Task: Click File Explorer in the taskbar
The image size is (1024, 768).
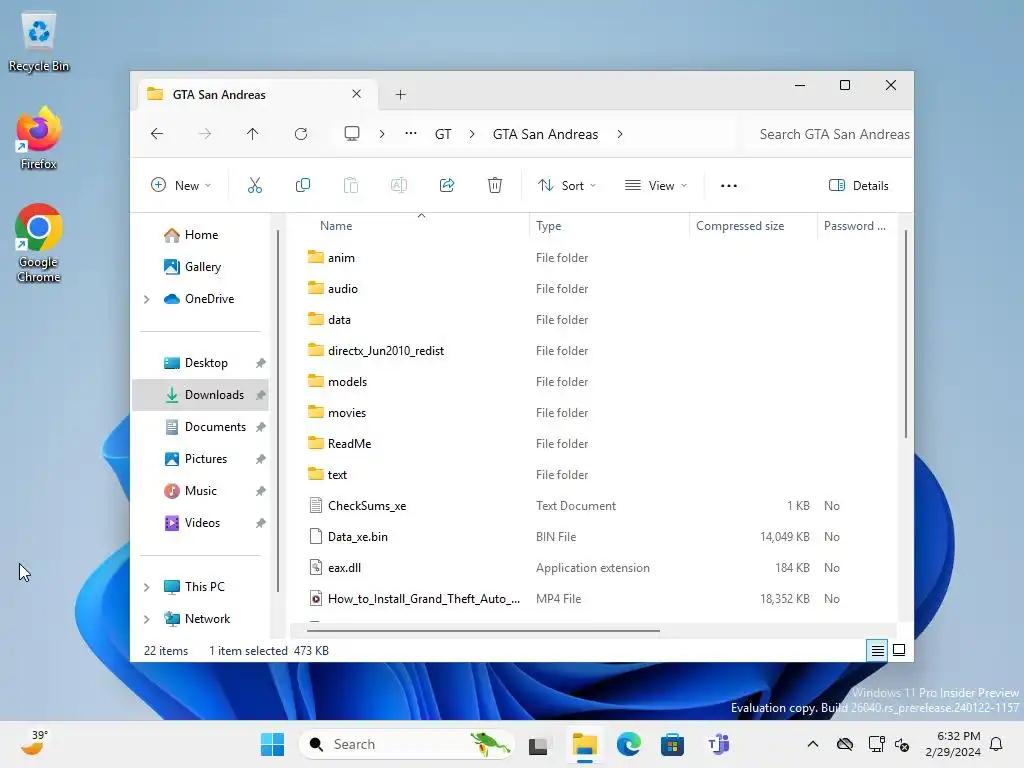Action: (x=584, y=744)
